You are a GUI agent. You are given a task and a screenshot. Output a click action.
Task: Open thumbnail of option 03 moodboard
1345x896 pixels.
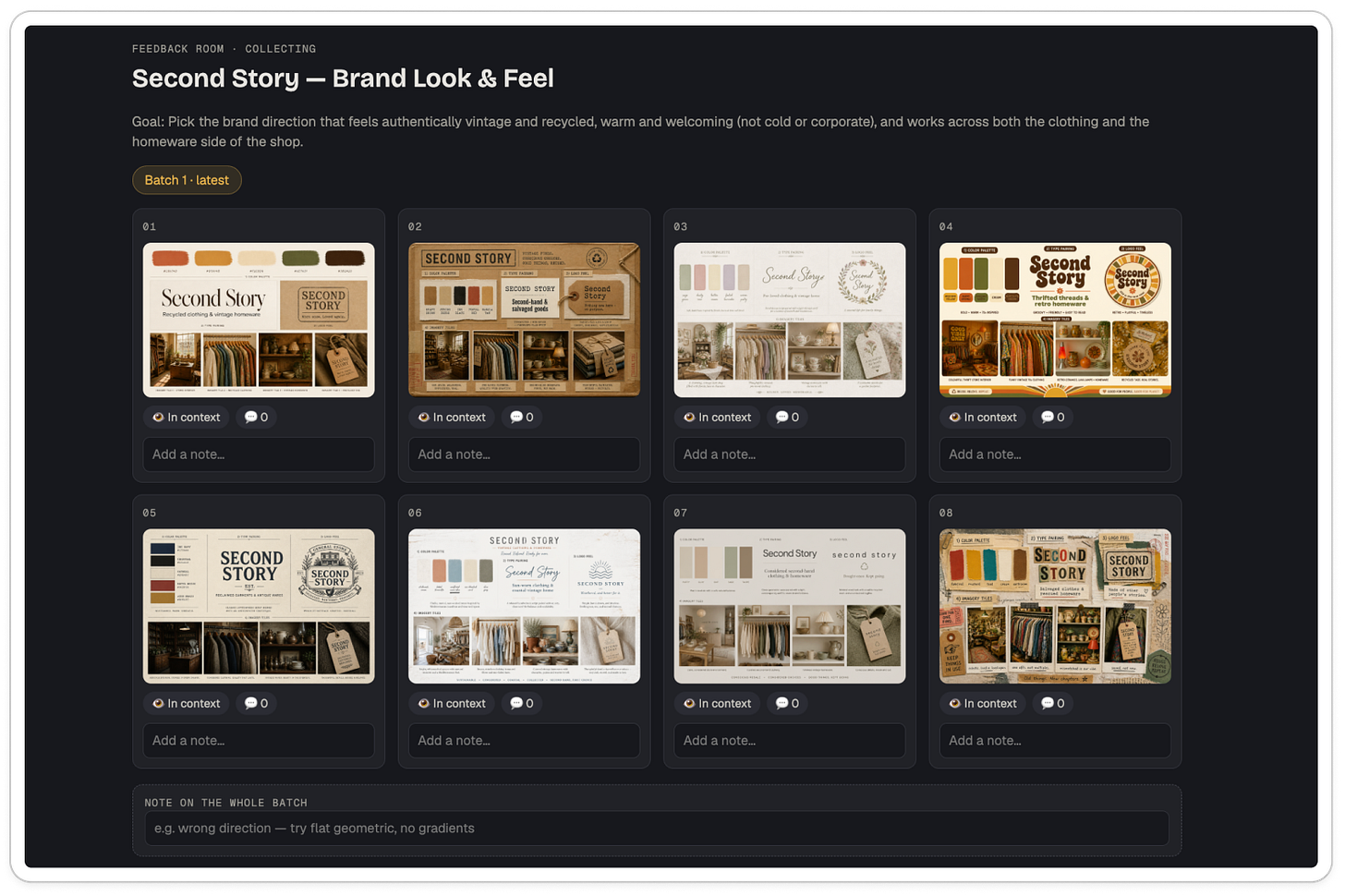pyautogui.click(x=790, y=320)
